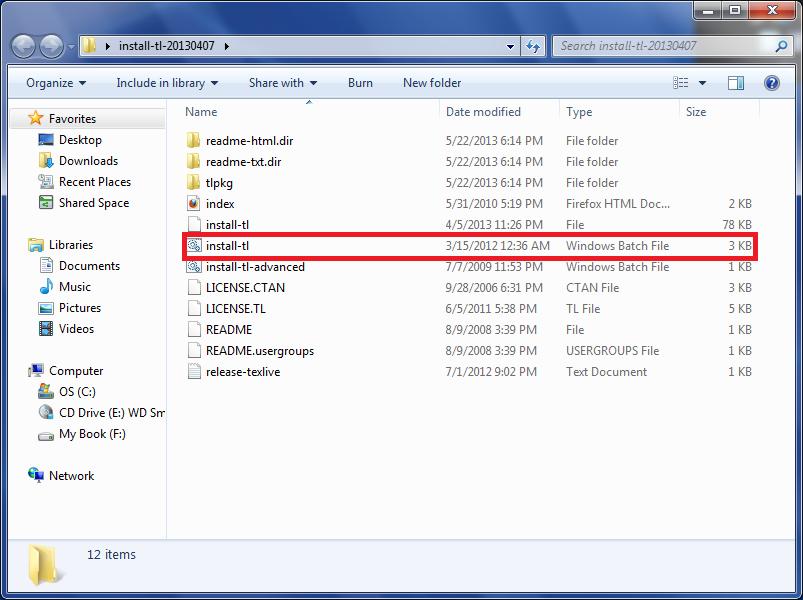Open the Help question mark icon
This screenshot has height=600, width=803.
pyautogui.click(x=771, y=83)
